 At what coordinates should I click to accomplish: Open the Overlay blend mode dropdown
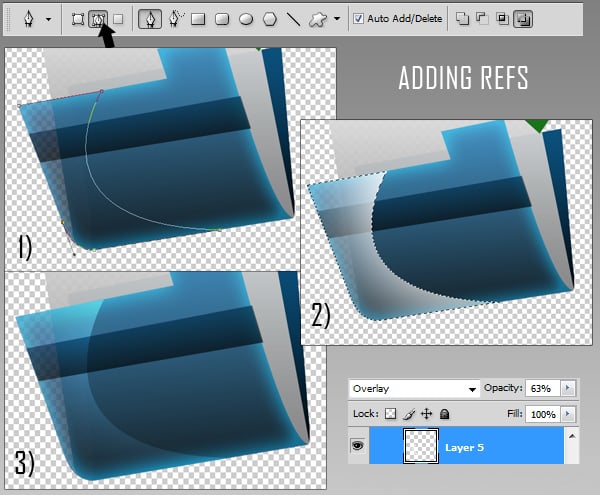(414, 388)
